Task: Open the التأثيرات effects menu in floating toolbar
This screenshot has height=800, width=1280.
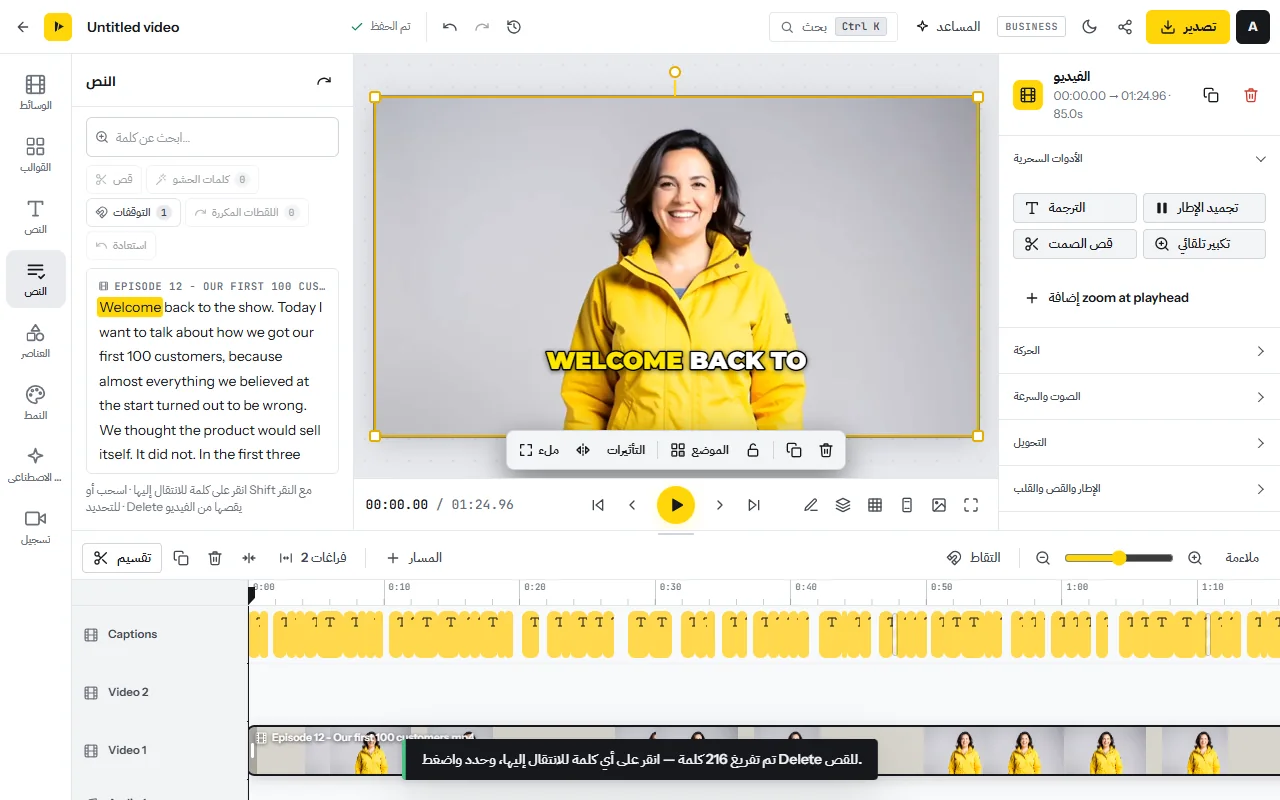Action: [x=626, y=450]
